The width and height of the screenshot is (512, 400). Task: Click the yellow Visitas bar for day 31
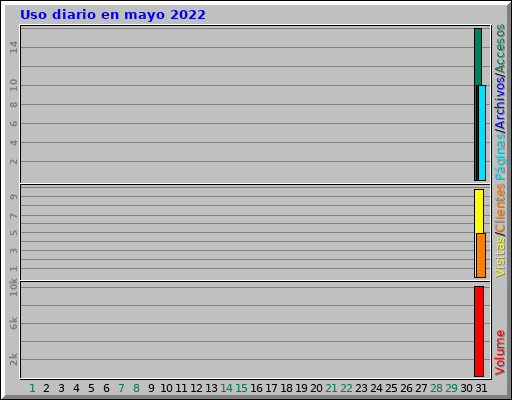pos(479,211)
